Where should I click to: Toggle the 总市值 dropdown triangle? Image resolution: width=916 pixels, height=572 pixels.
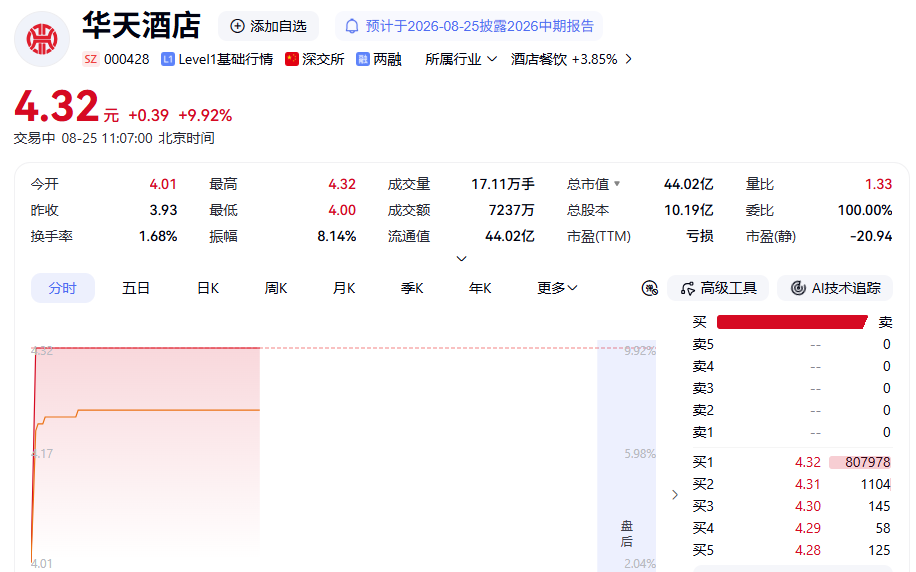coord(617,184)
